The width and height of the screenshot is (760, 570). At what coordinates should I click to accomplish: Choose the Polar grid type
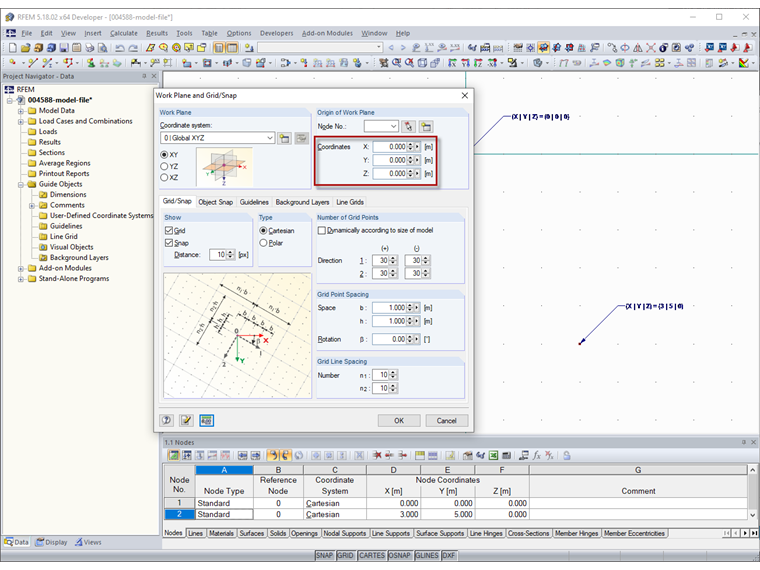(264, 242)
